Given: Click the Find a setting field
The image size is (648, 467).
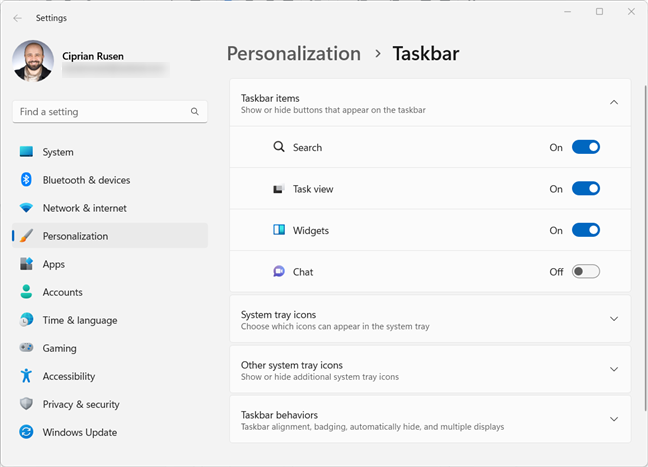Looking at the screenshot, I should (x=110, y=112).
